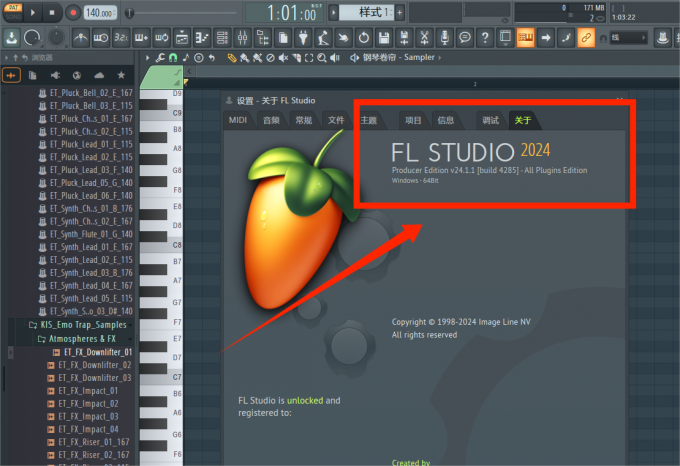Open the pattern selector 样式 1

click(x=366, y=12)
